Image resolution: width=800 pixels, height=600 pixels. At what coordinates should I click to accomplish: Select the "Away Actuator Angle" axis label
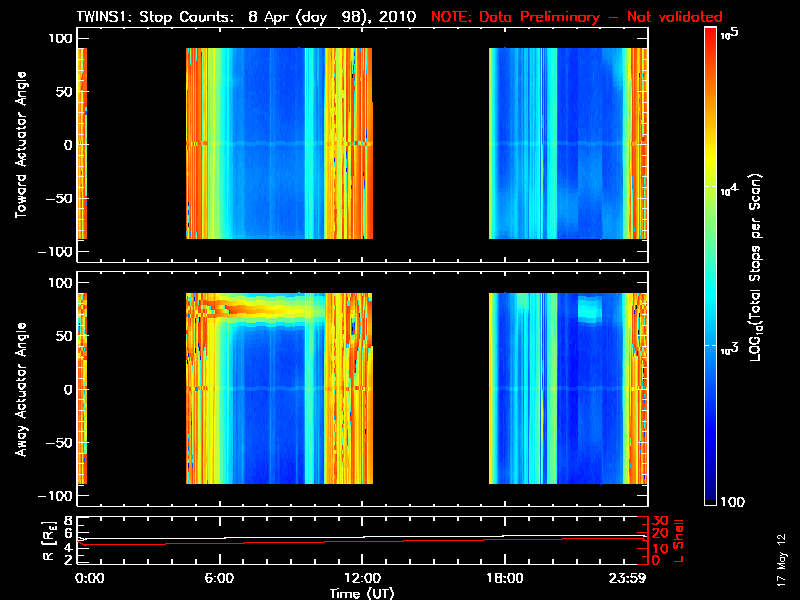(20, 389)
